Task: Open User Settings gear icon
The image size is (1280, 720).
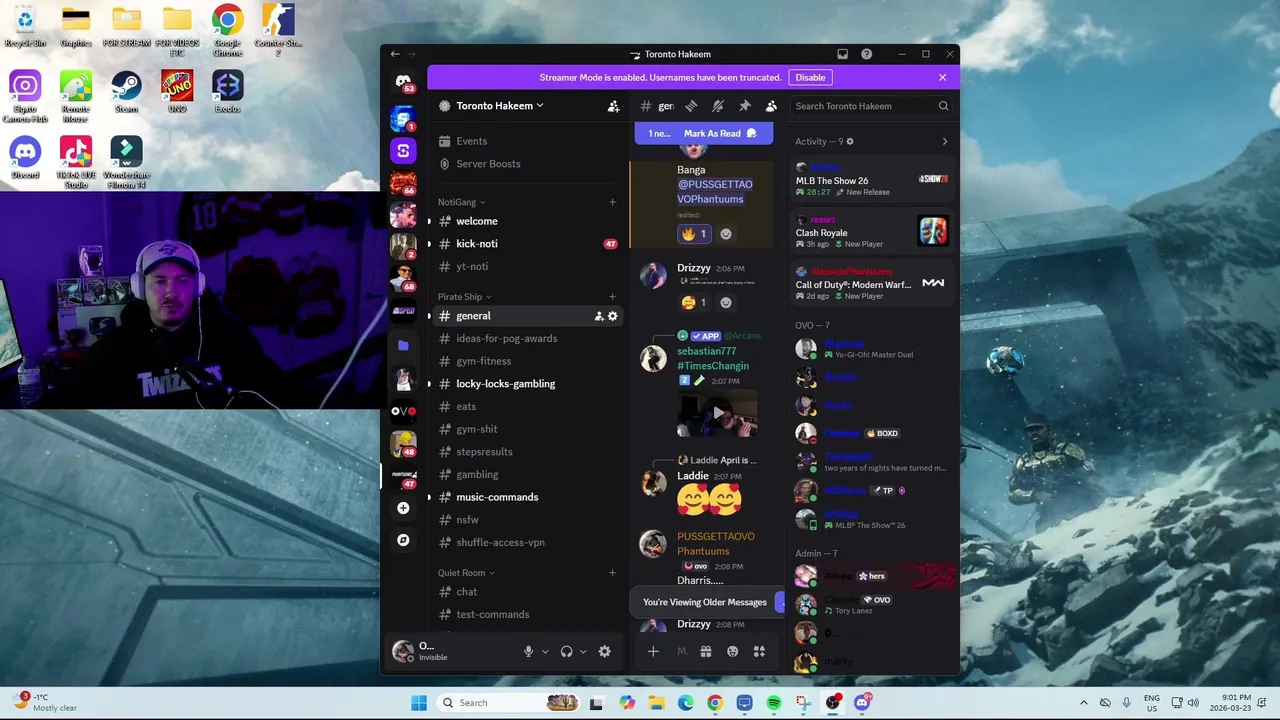Action: coord(604,651)
